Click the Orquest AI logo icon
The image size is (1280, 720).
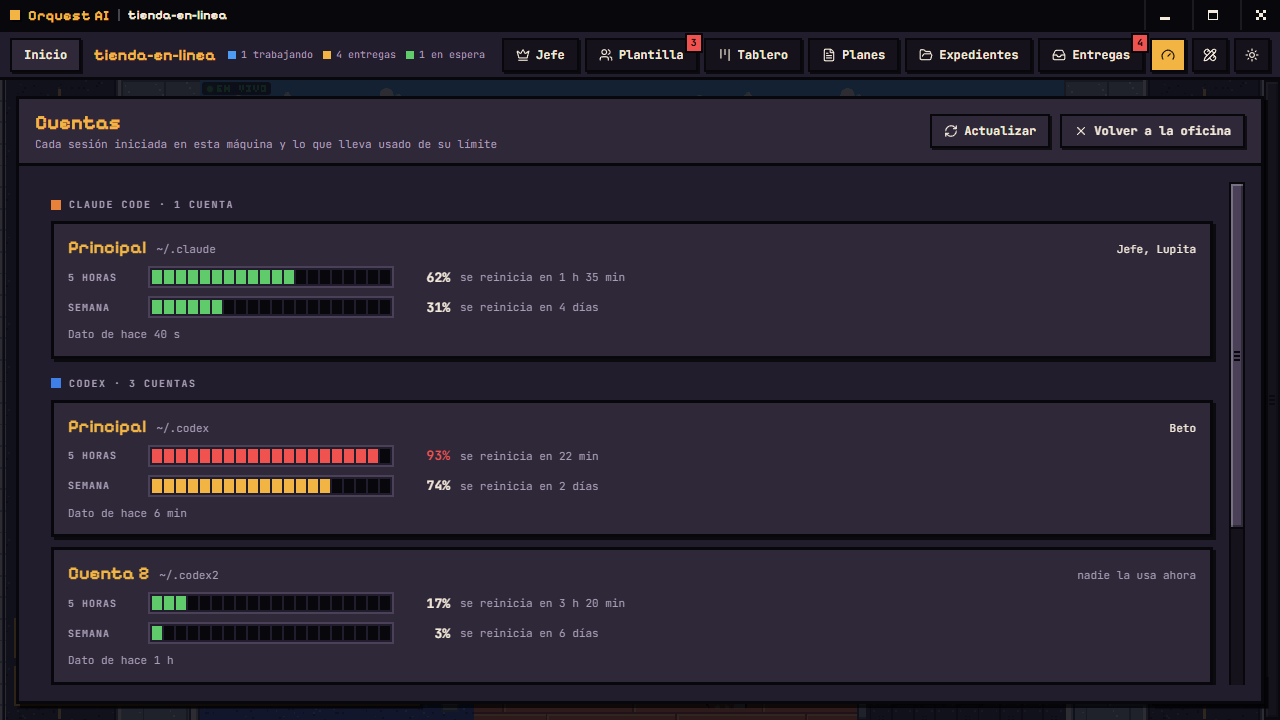point(15,15)
